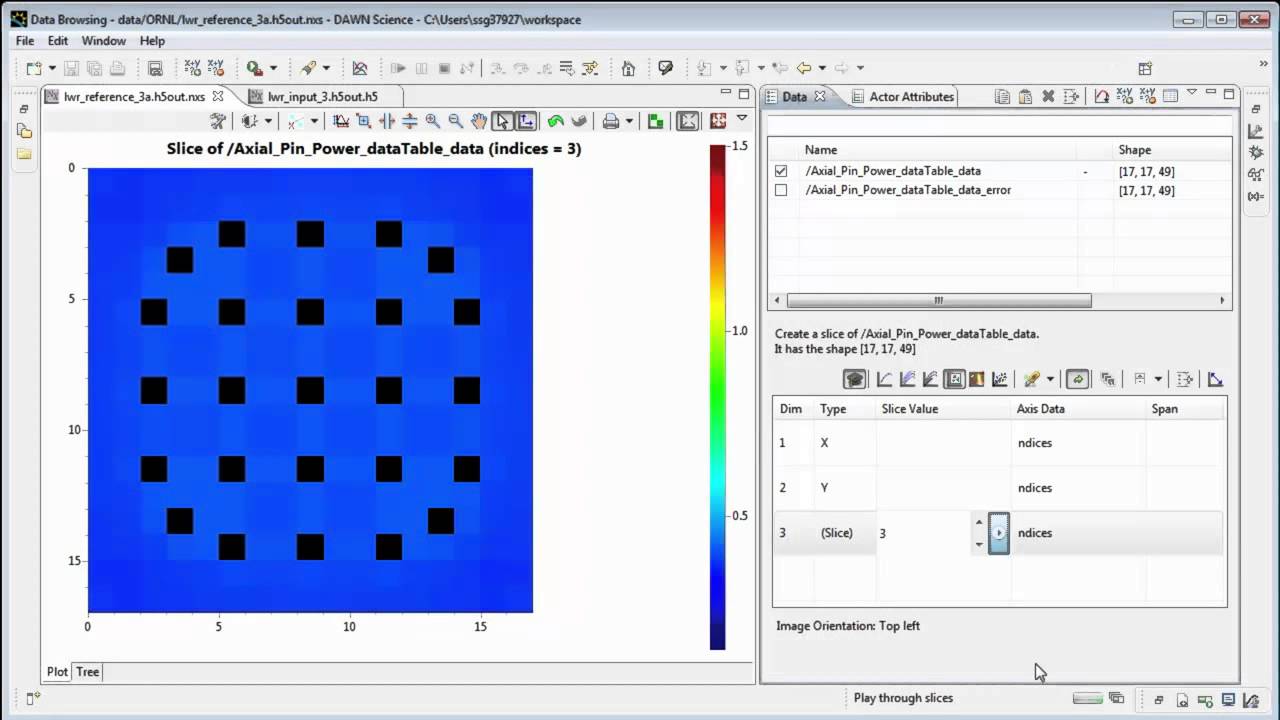Click the gear icon in right sidebar
This screenshot has width=1280, height=720.
pyautogui.click(x=1256, y=153)
